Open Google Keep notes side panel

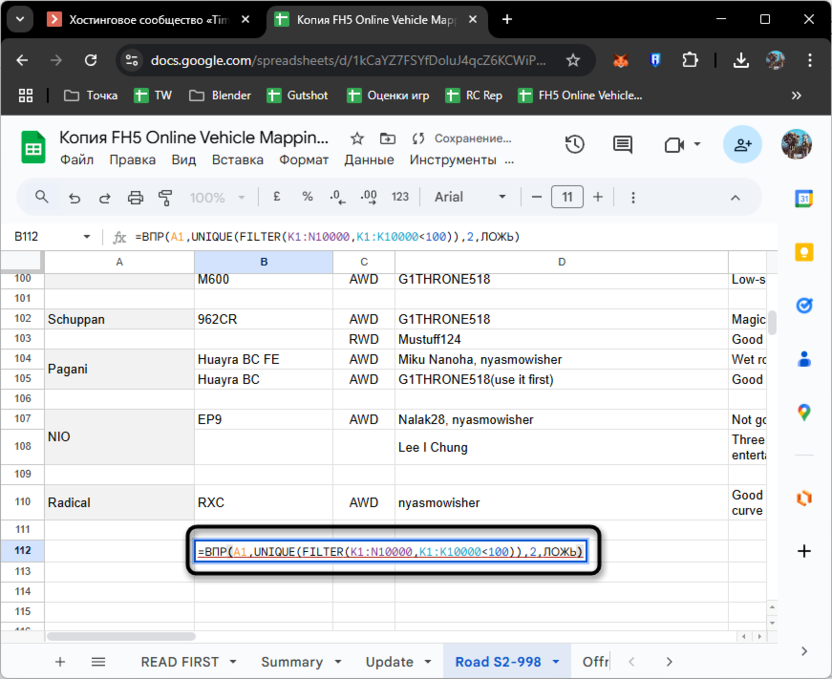(x=804, y=253)
